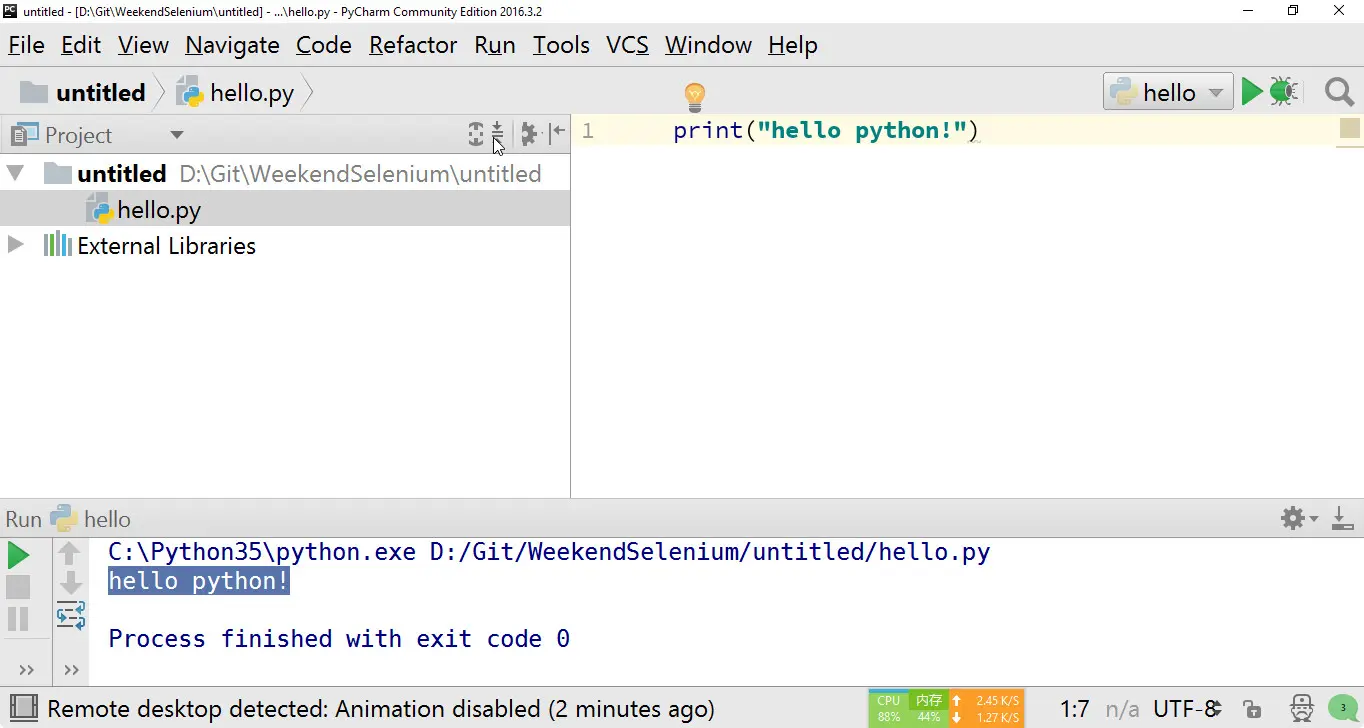Expand the hidden buttons below the soft-wrap button in Run panel
The image size is (1364, 728).
click(71, 670)
